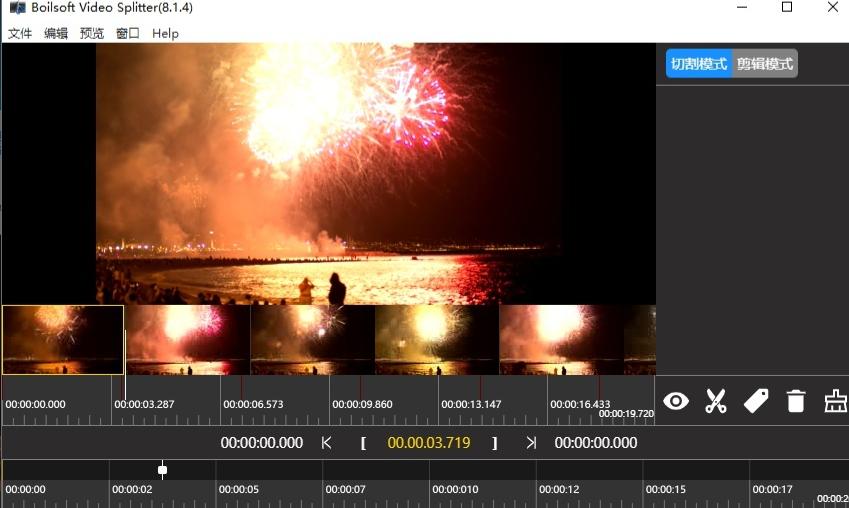Click lower ruler mark 00:00:05
Image resolution: width=849 pixels, height=508 pixels.
click(239, 489)
